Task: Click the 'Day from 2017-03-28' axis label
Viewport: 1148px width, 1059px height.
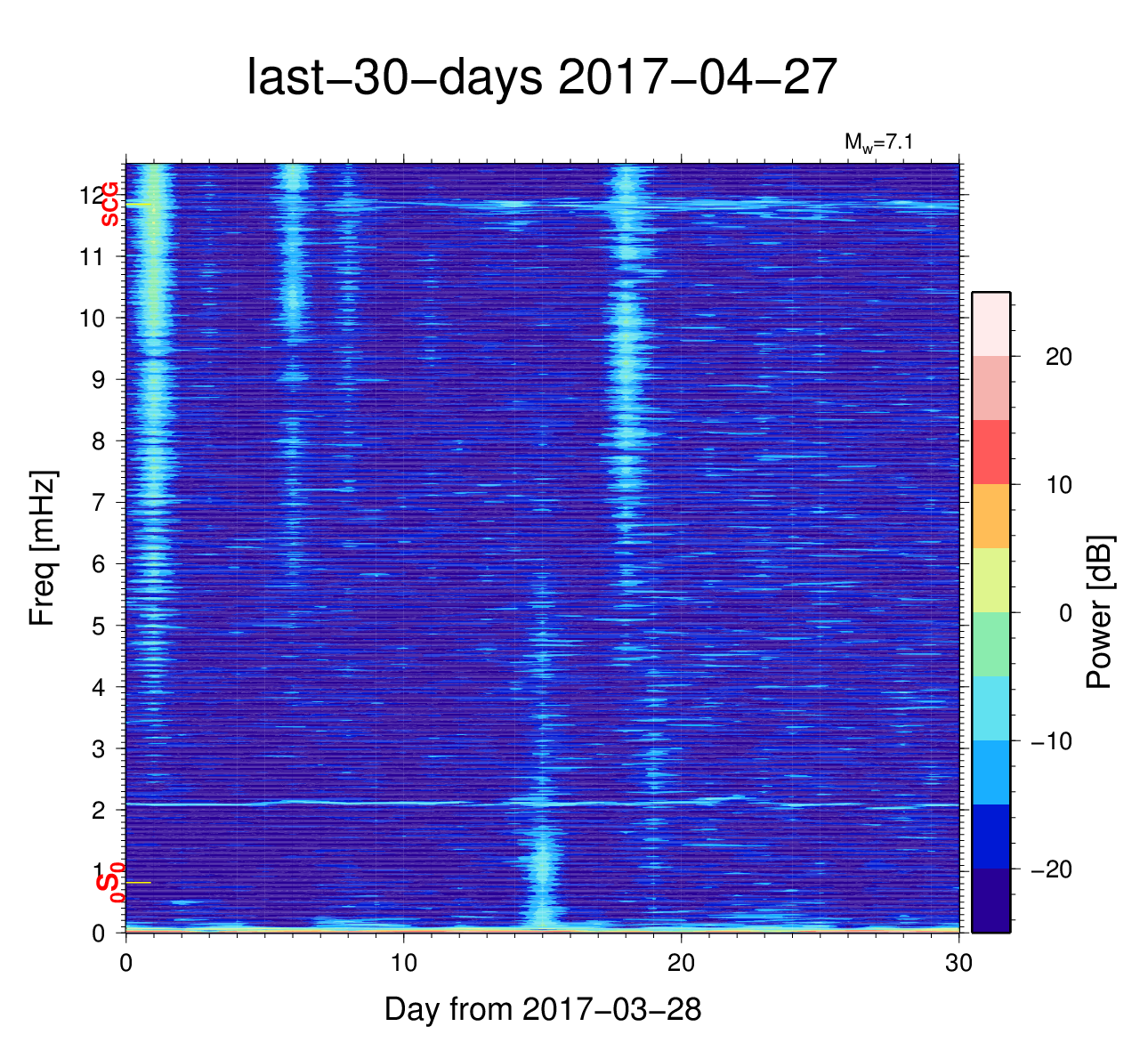Action: coord(542,1009)
